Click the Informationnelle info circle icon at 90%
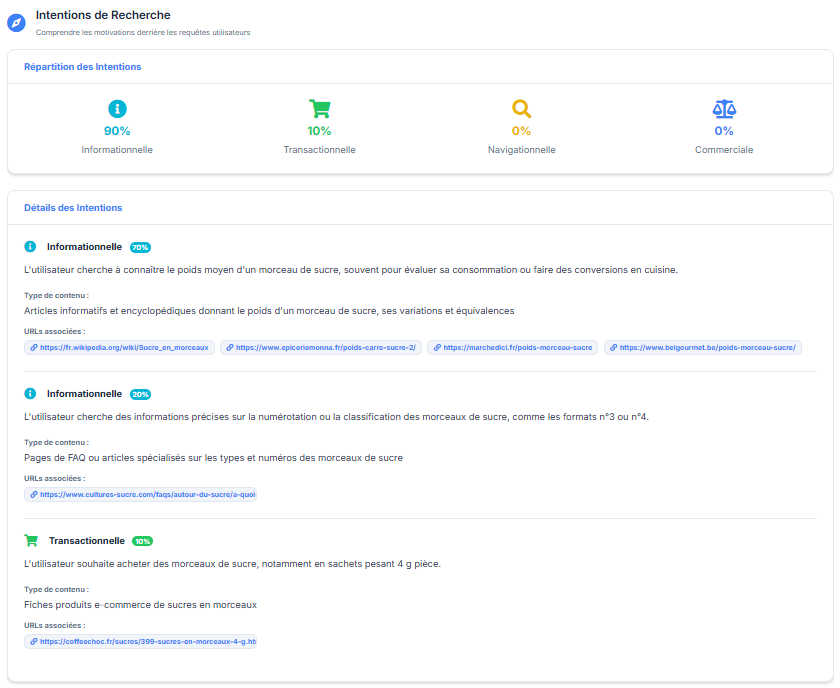Screen dimensions: 840x688 (x=117, y=109)
